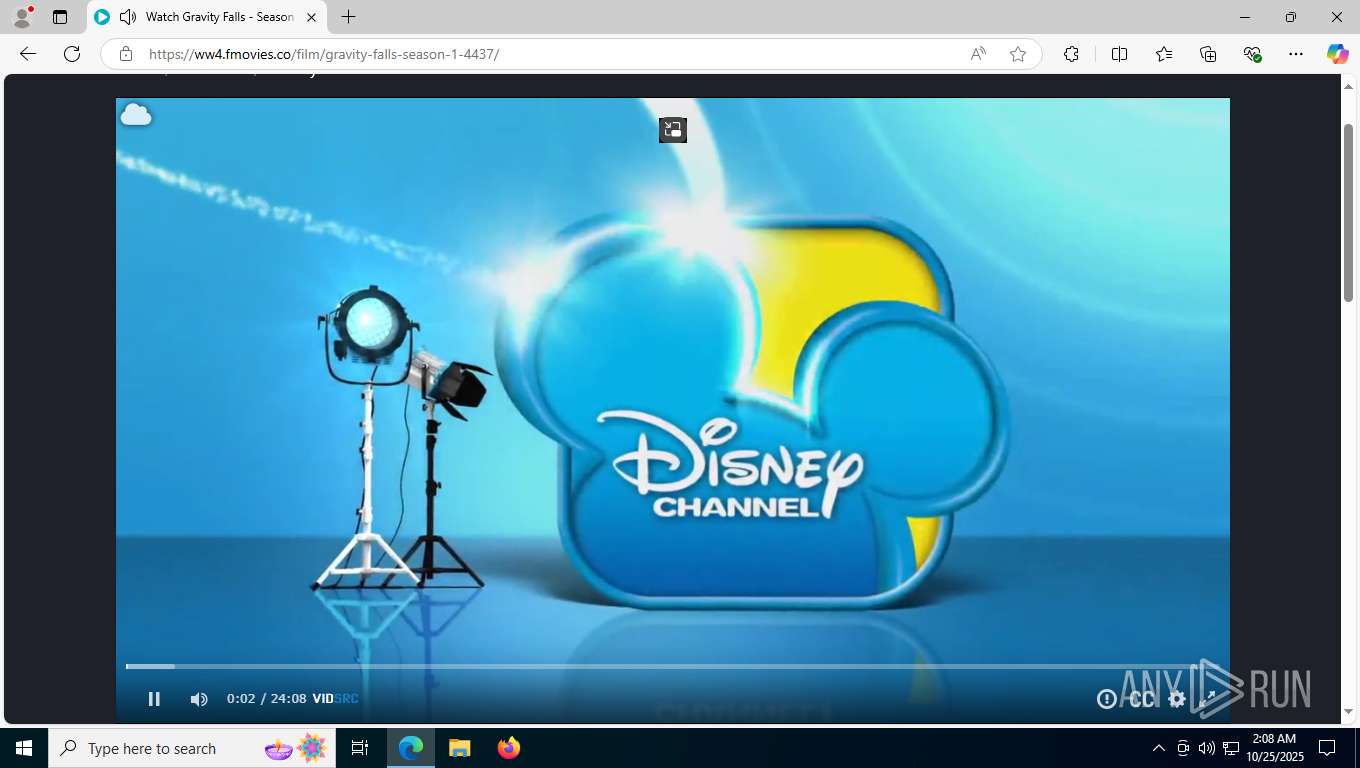
Task: Open video player settings gear
Action: coord(1177,699)
